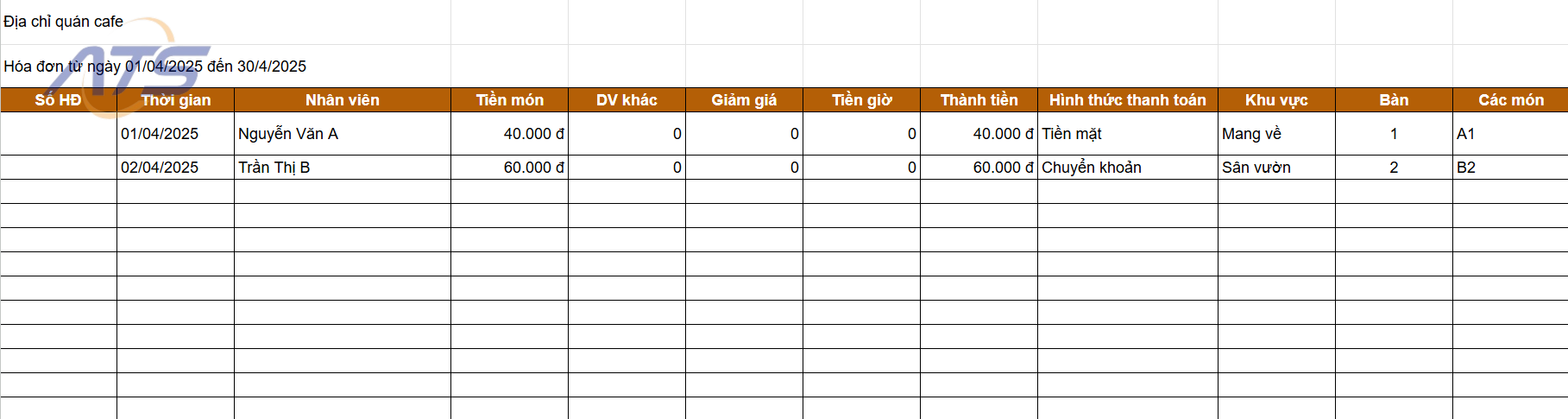
Task: Click the invoice date range title cell
Action: (155, 67)
